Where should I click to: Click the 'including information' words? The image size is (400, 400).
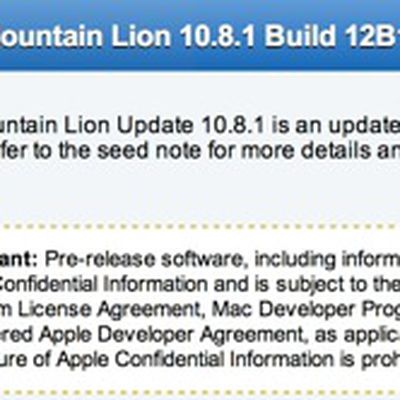pos(327,259)
